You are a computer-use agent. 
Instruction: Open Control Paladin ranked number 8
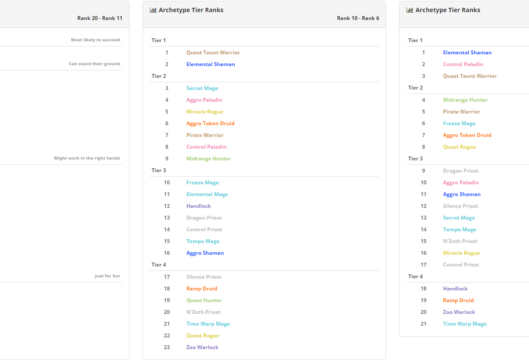[x=206, y=147]
